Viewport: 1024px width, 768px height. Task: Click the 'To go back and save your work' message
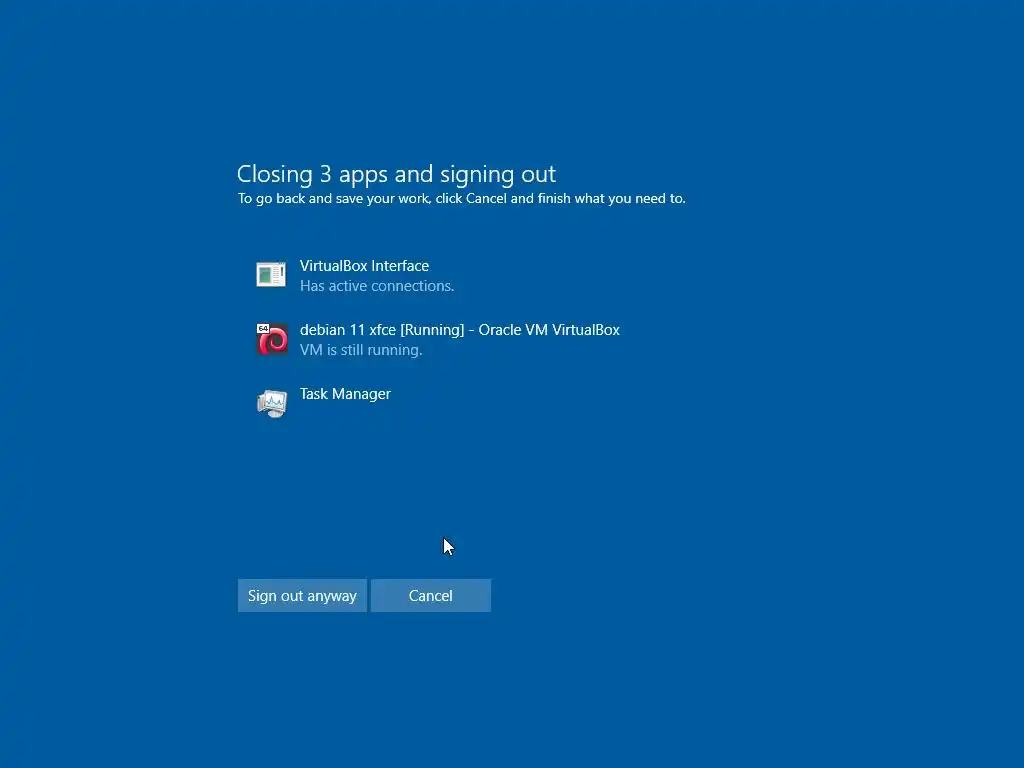[x=462, y=199]
